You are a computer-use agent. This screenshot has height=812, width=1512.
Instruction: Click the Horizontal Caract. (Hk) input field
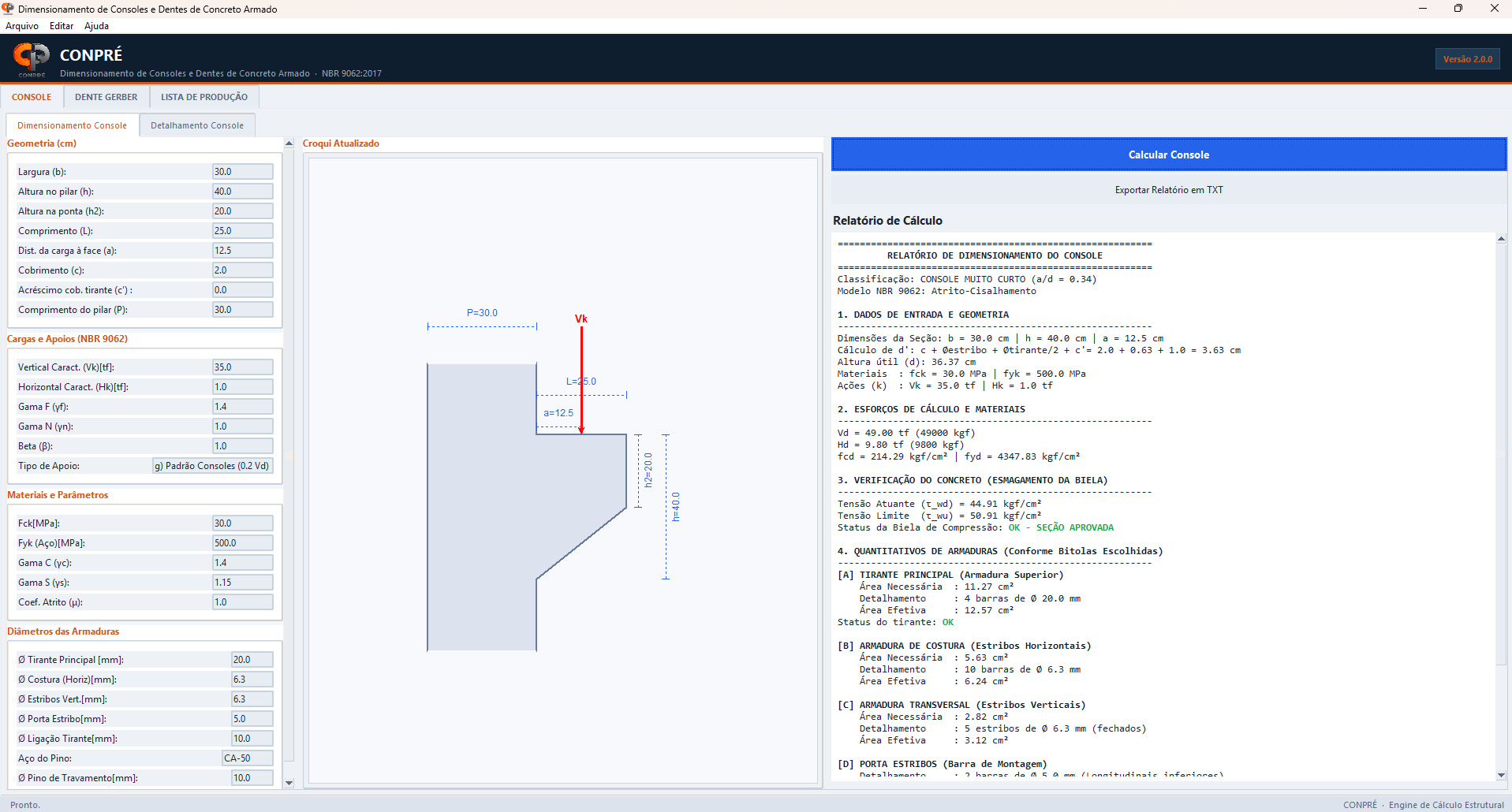(243, 387)
